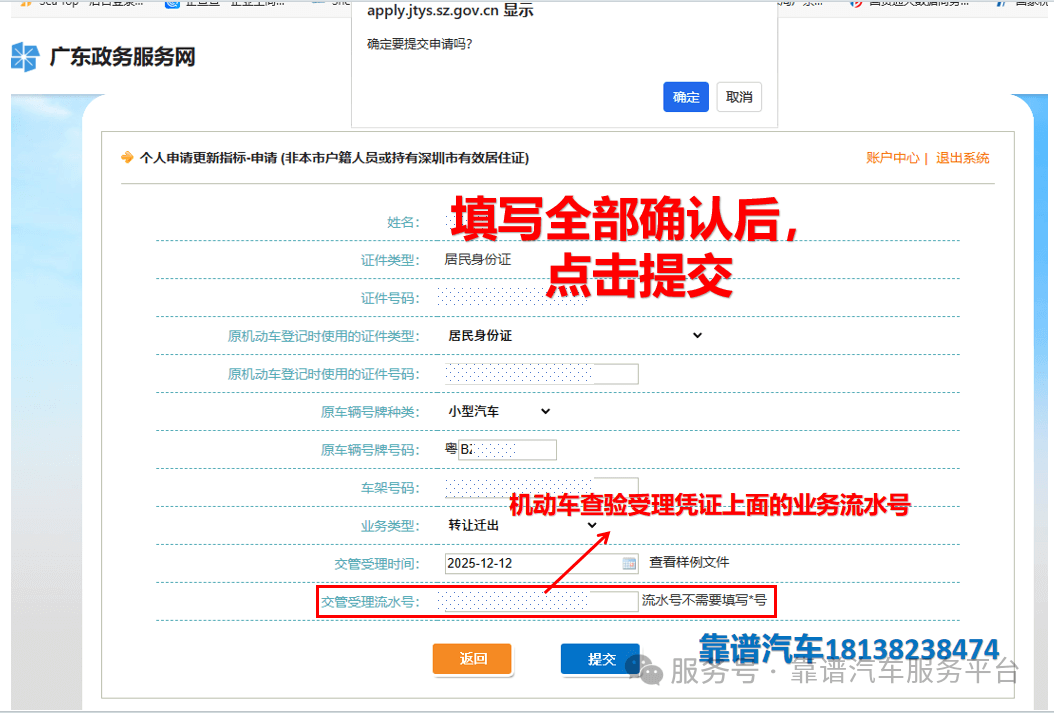Open the 查看样例文件 sample file link

click(x=696, y=562)
